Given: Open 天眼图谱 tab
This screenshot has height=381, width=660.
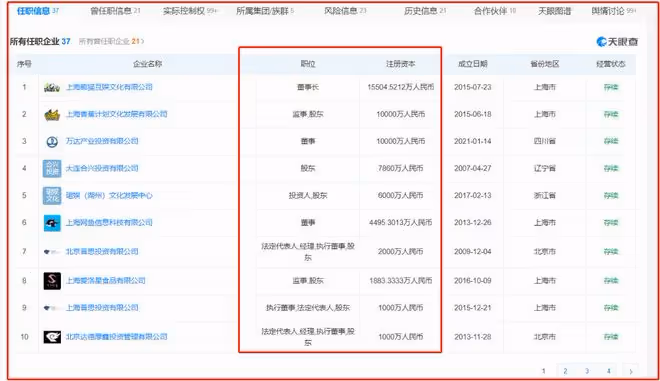Looking at the screenshot, I should (554, 11).
